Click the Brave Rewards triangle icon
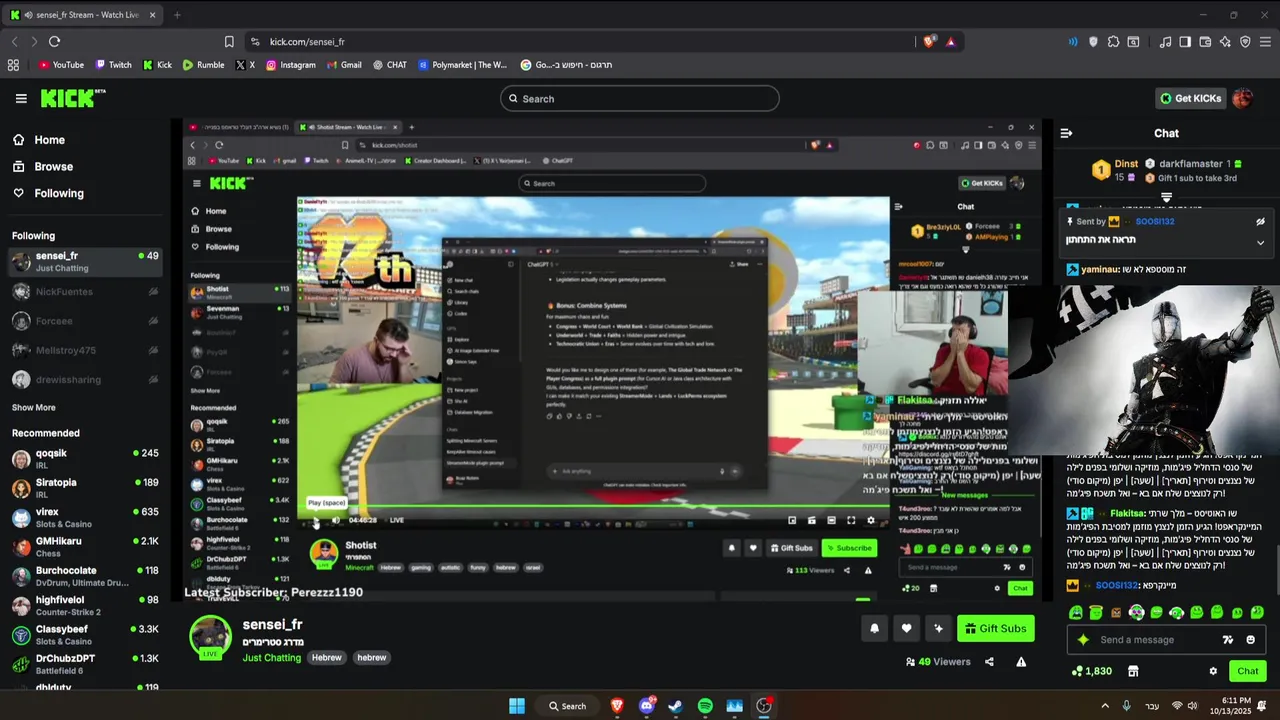The width and height of the screenshot is (1280, 720). pyautogui.click(x=950, y=41)
